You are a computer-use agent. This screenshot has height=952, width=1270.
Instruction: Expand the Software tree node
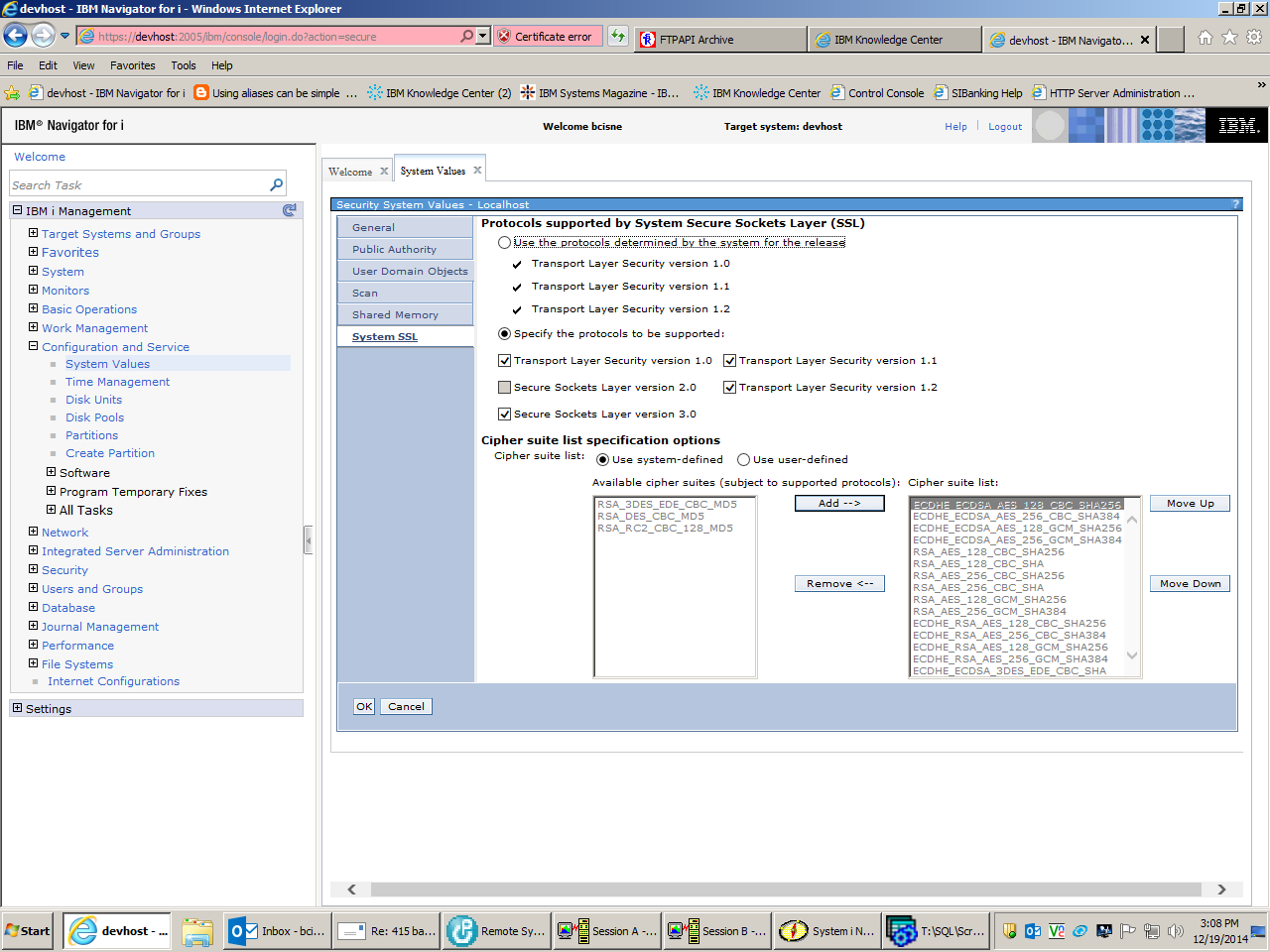(51, 472)
